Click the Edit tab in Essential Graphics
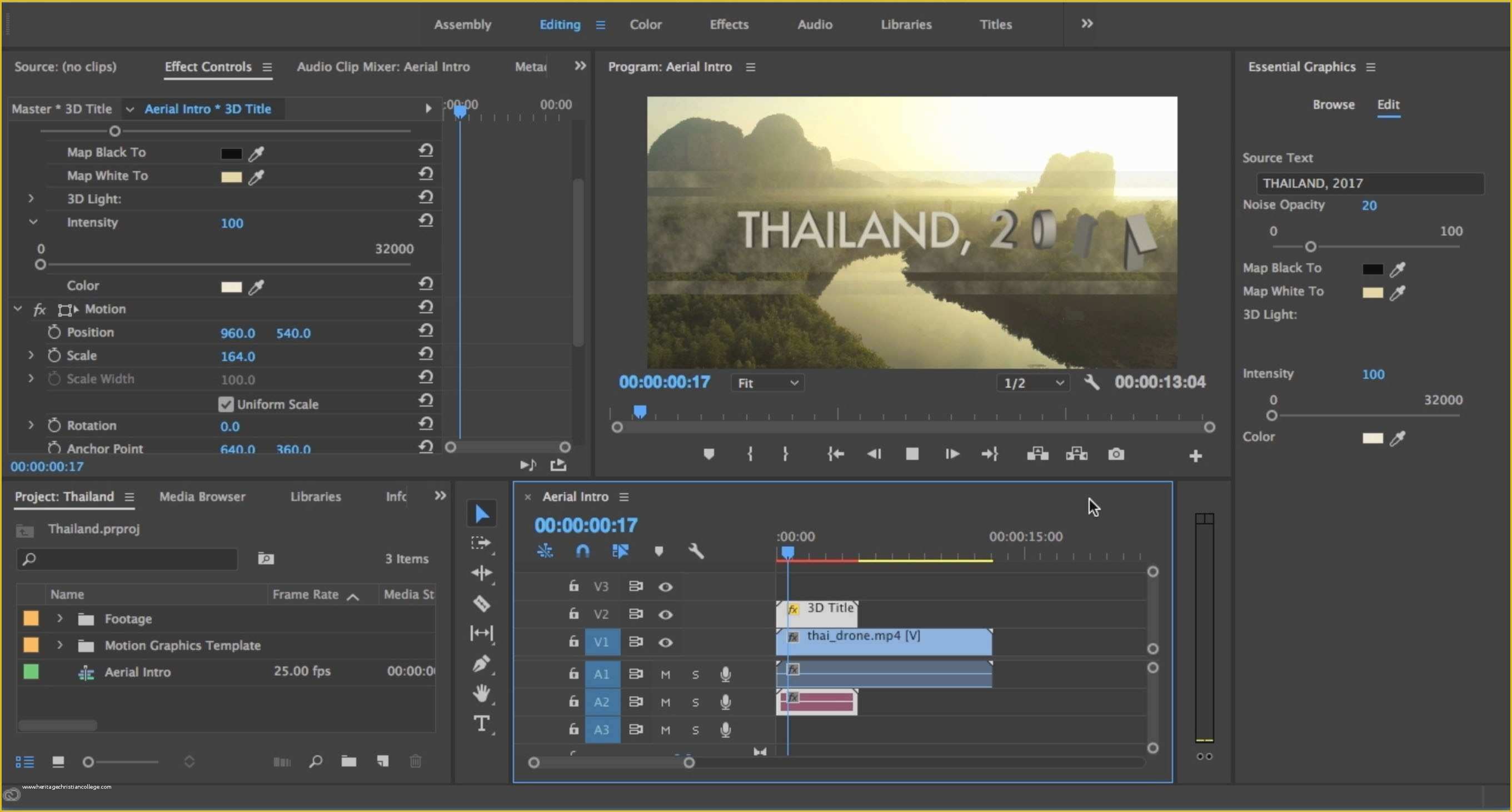 (1388, 103)
